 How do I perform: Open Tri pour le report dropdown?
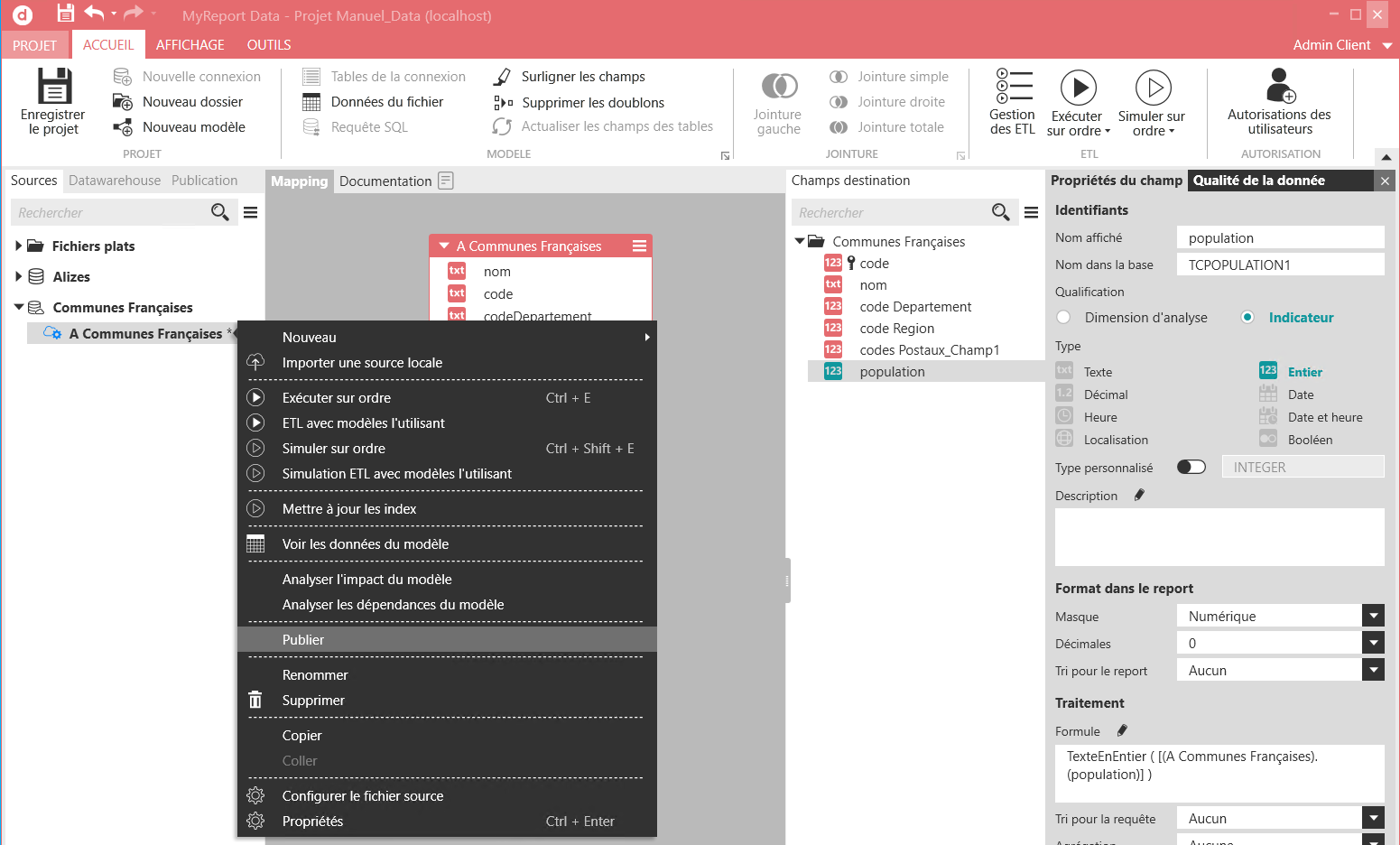1373,670
